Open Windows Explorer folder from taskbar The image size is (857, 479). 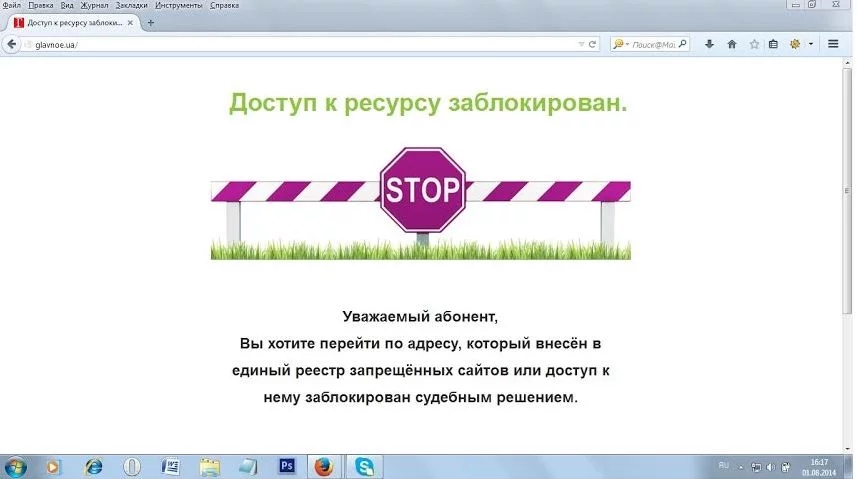coord(209,467)
